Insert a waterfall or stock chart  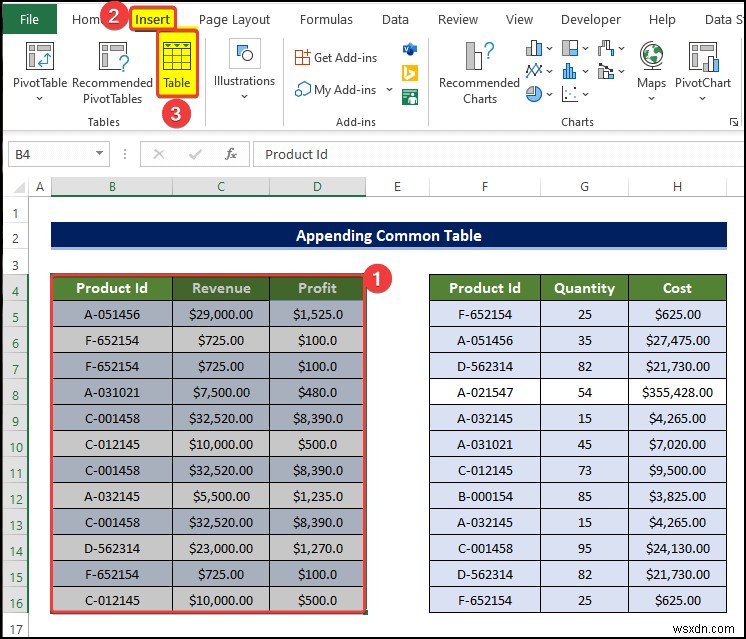pos(606,48)
